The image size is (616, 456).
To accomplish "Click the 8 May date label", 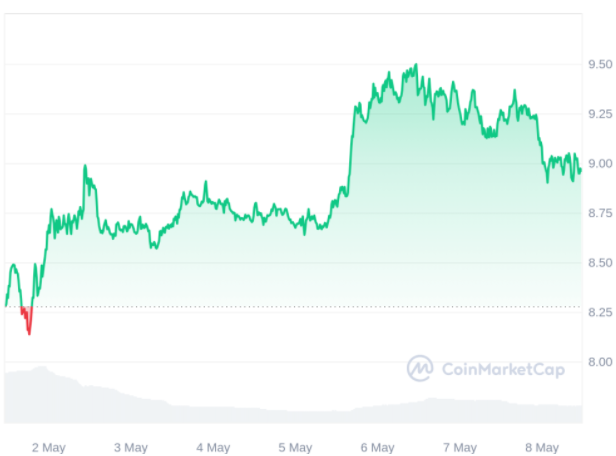I will [x=541, y=446].
